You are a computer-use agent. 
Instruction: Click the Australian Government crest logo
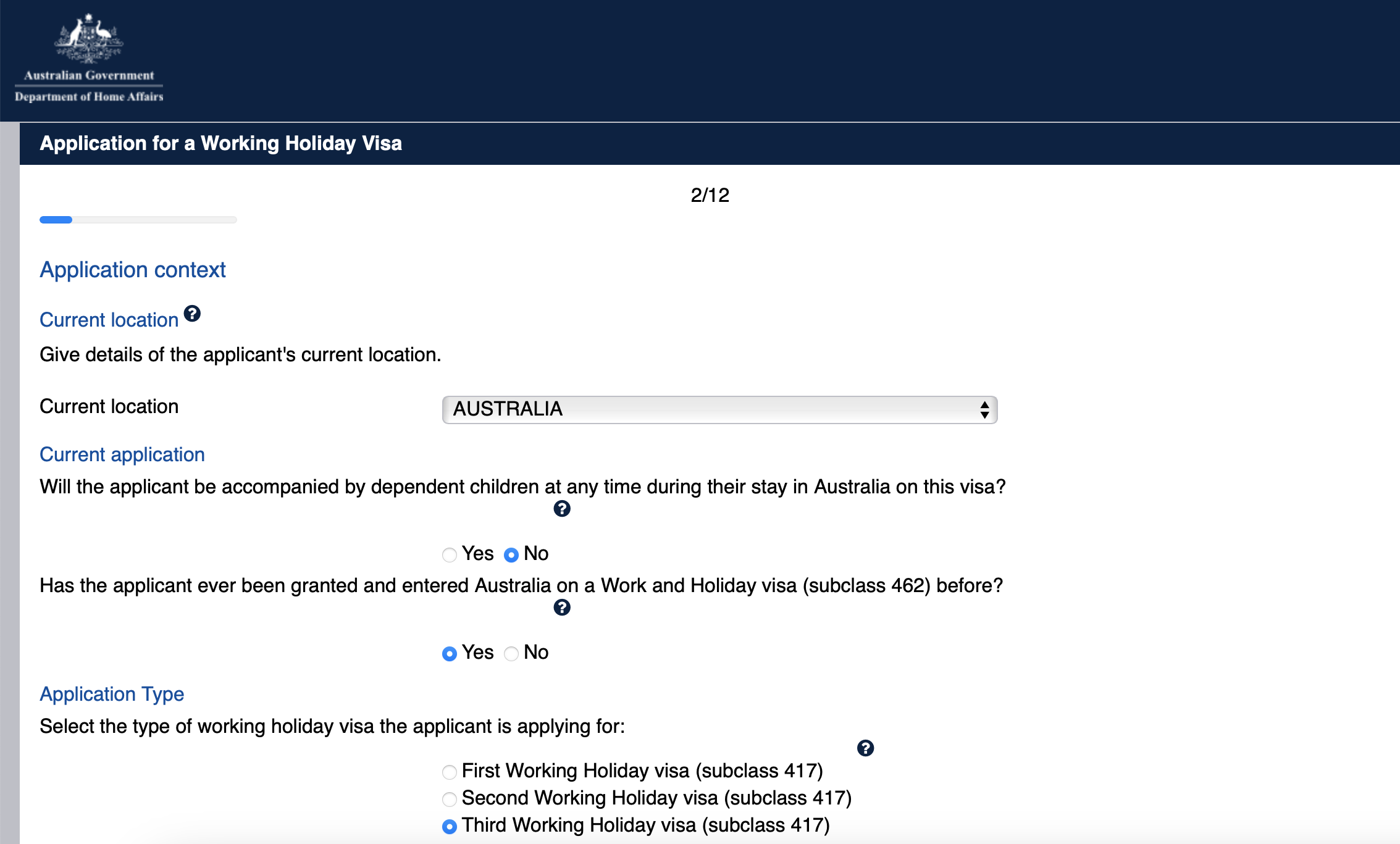coord(89,39)
